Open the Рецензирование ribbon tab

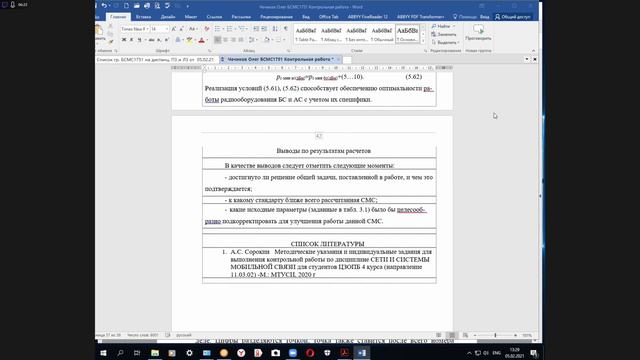(x=276, y=17)
